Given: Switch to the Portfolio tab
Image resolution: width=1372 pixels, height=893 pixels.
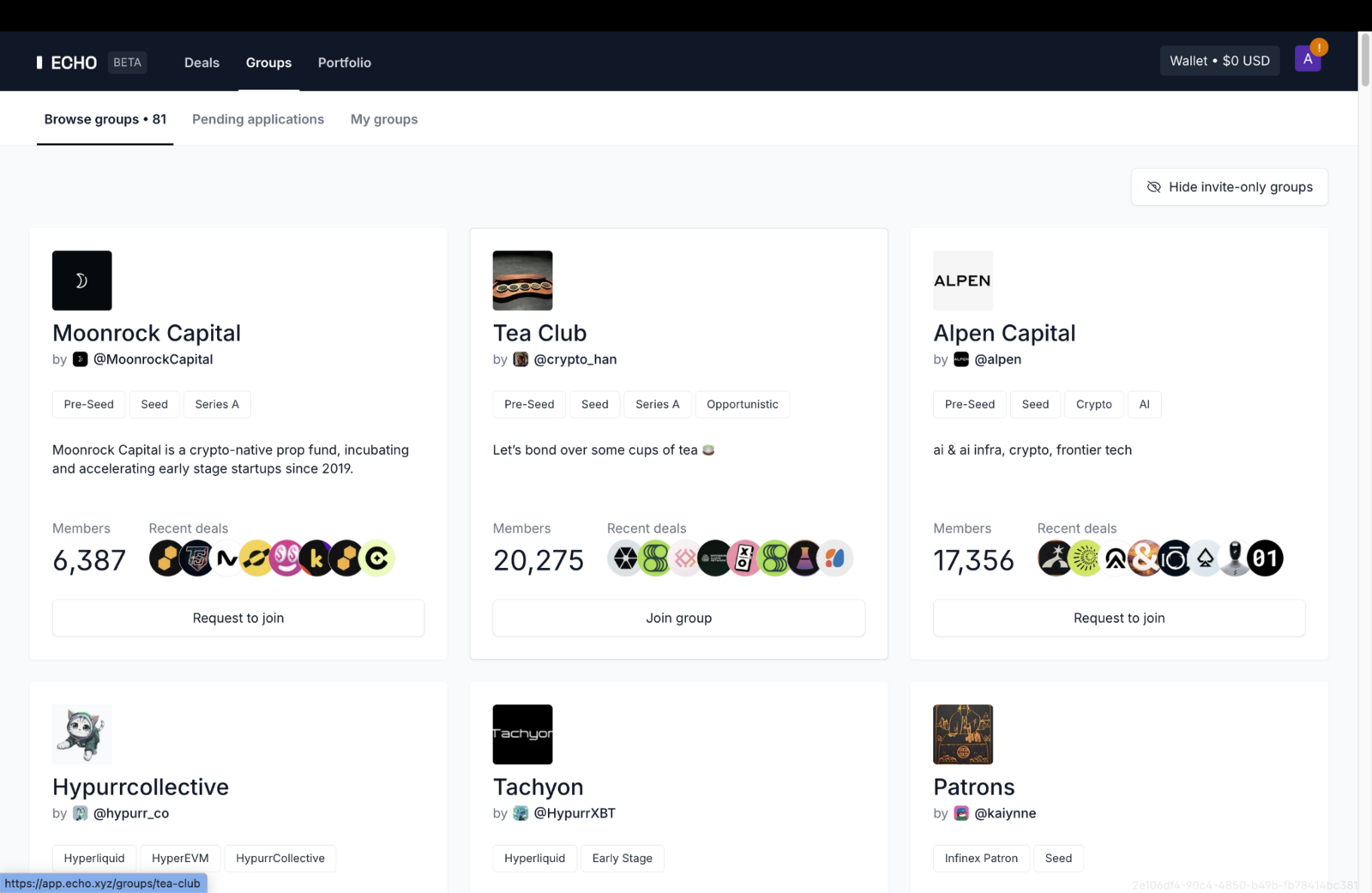Looking at the screenshot, I should coord(345,63).
